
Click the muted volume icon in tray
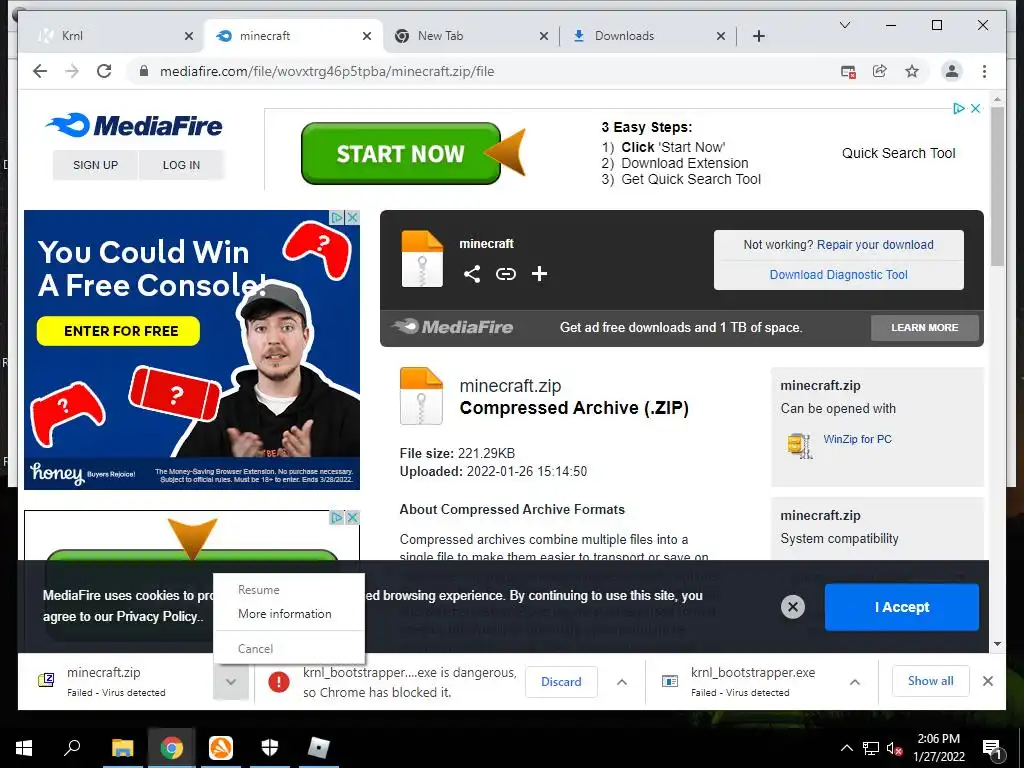[x=895, y=748]
